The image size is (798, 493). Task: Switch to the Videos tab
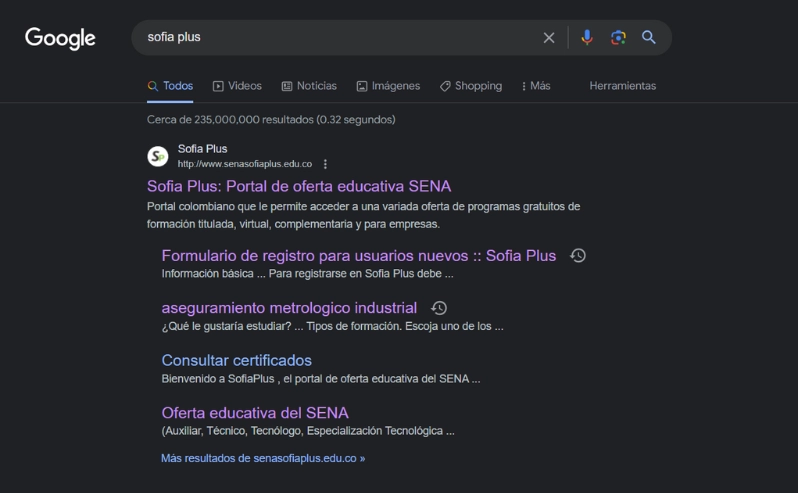(x=237, y=86)
